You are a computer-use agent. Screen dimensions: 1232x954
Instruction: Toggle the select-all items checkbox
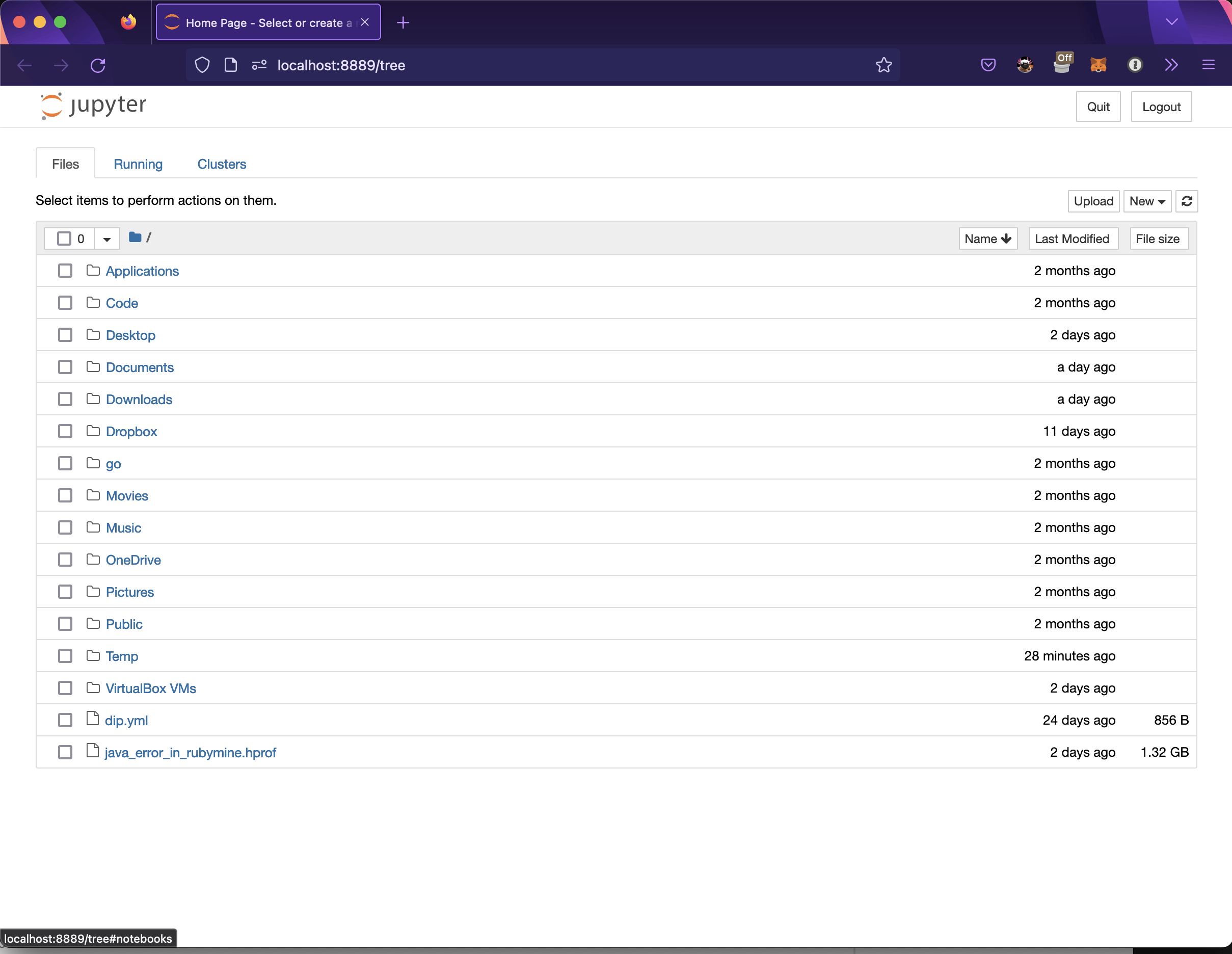[x=64, y=238]
